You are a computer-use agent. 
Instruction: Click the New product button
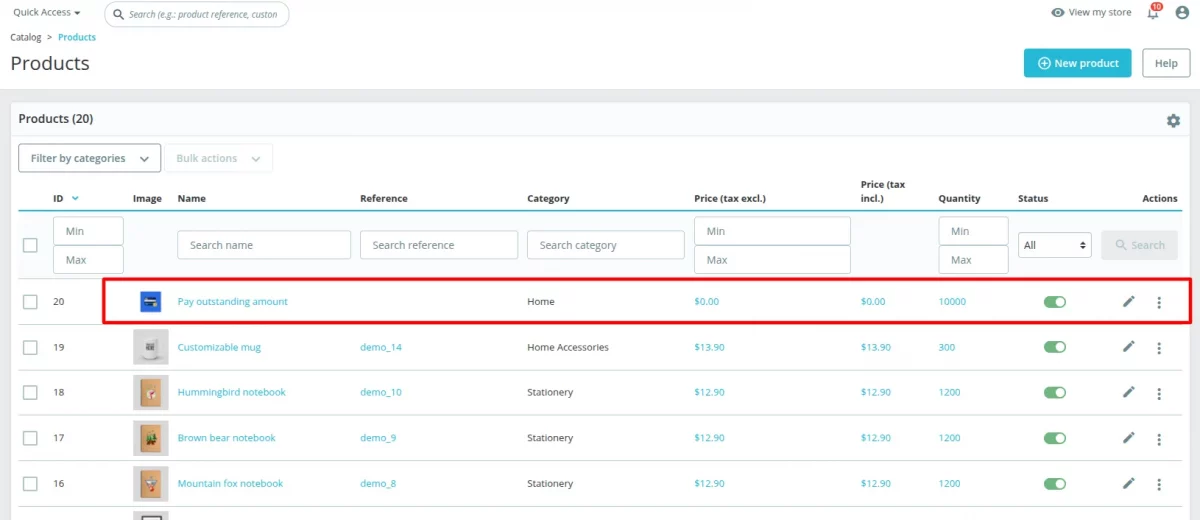click(x=1077, y=63)
